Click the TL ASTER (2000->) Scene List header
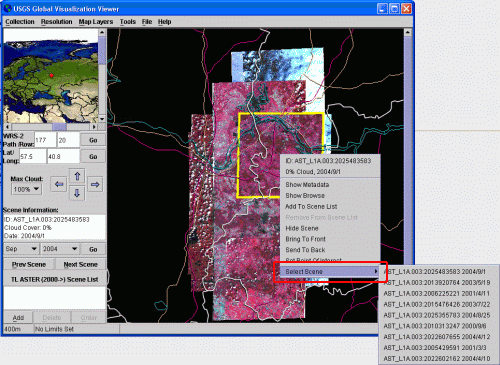 click(55, 279)
